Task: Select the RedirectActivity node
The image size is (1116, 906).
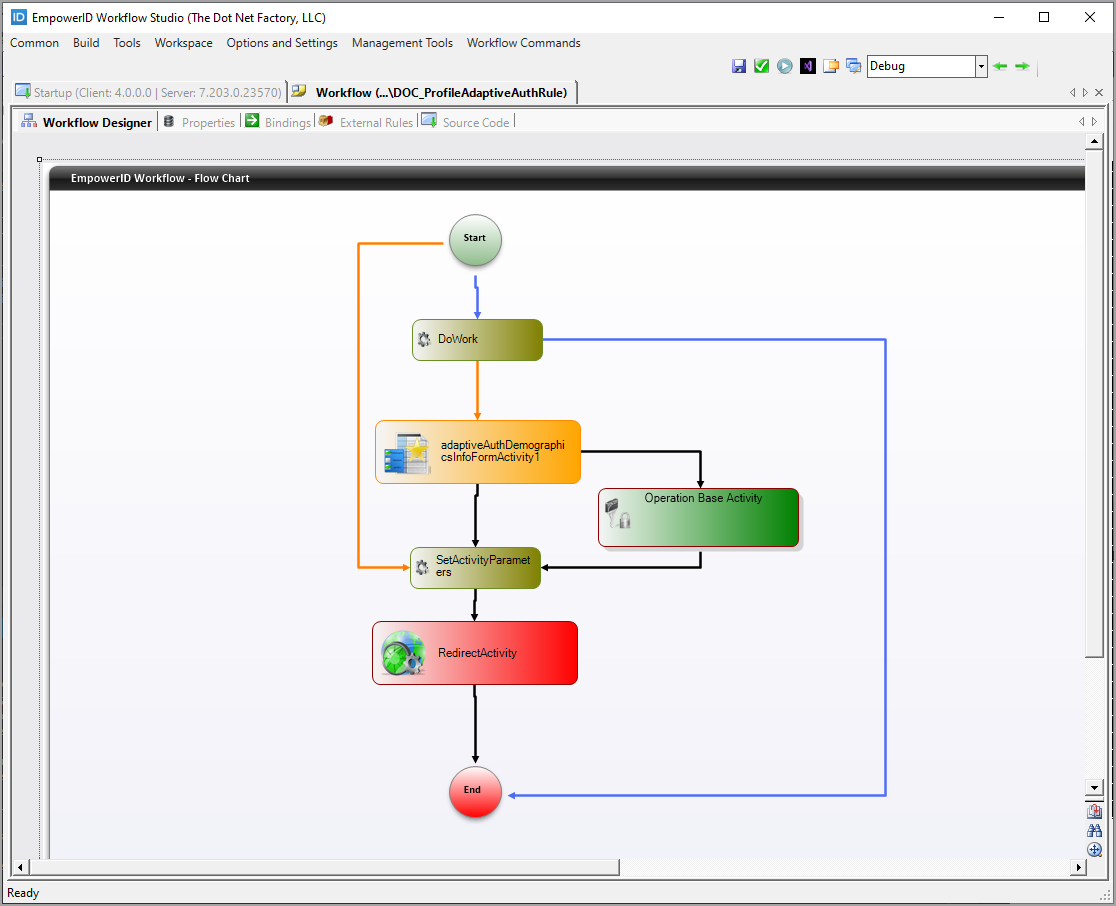Action: click(x=475, y=653)
